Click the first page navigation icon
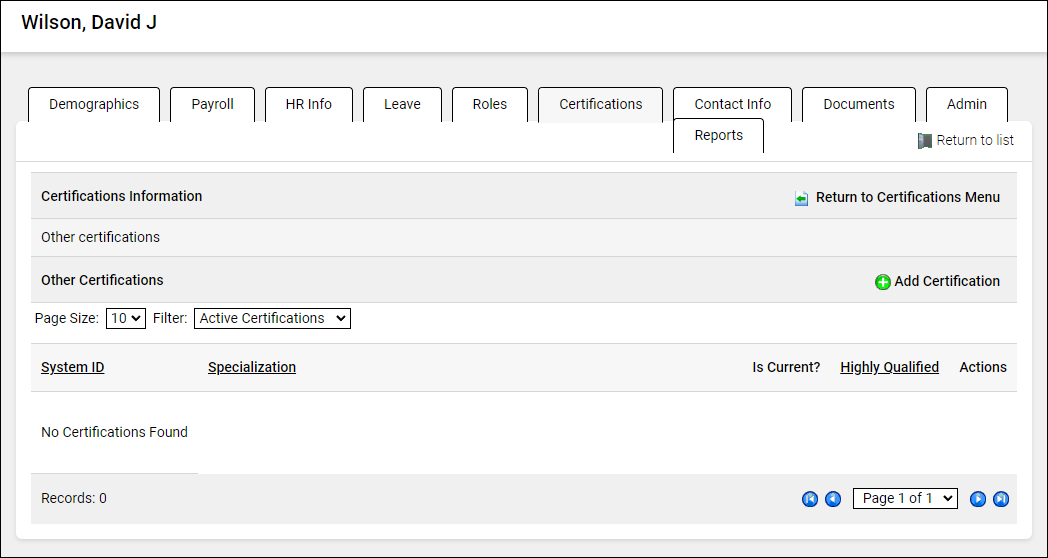Screen dimensions: 1048x558 (810, 499)
